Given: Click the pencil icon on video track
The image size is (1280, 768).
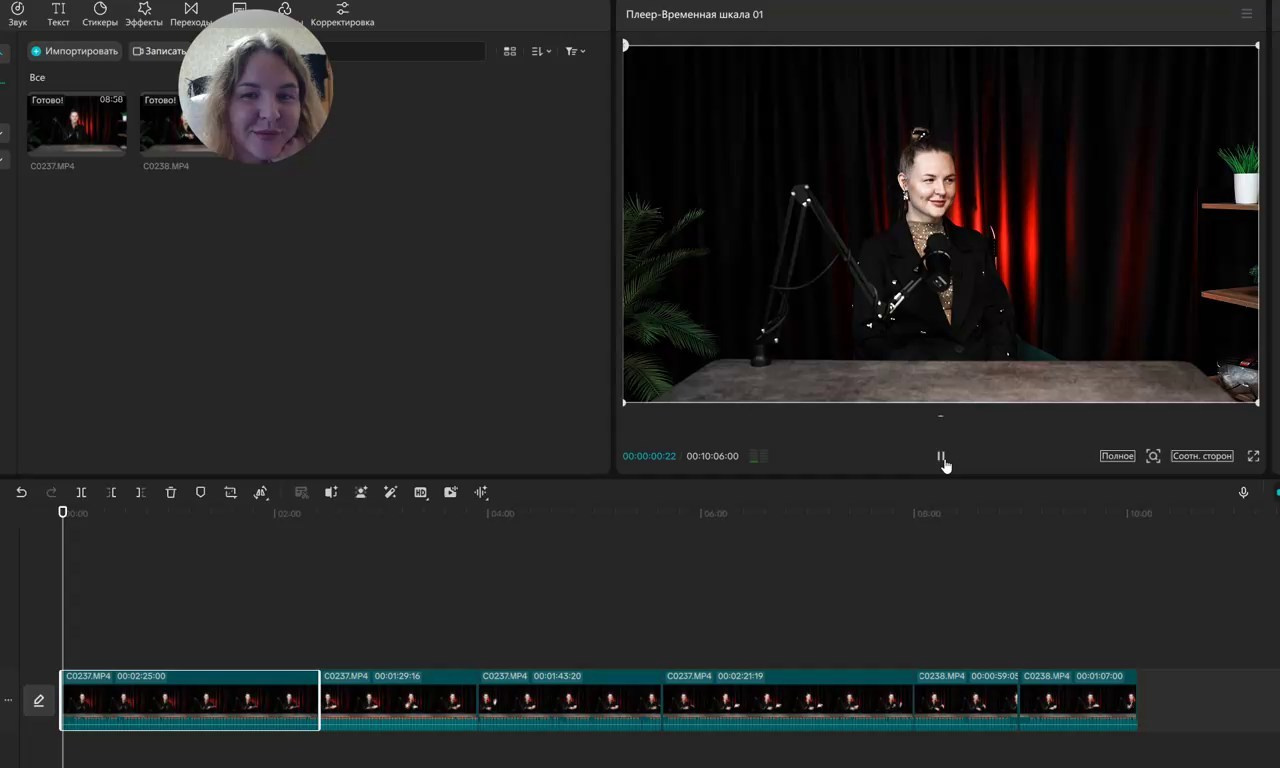Looking at the screenshot, I should point(39,701).
